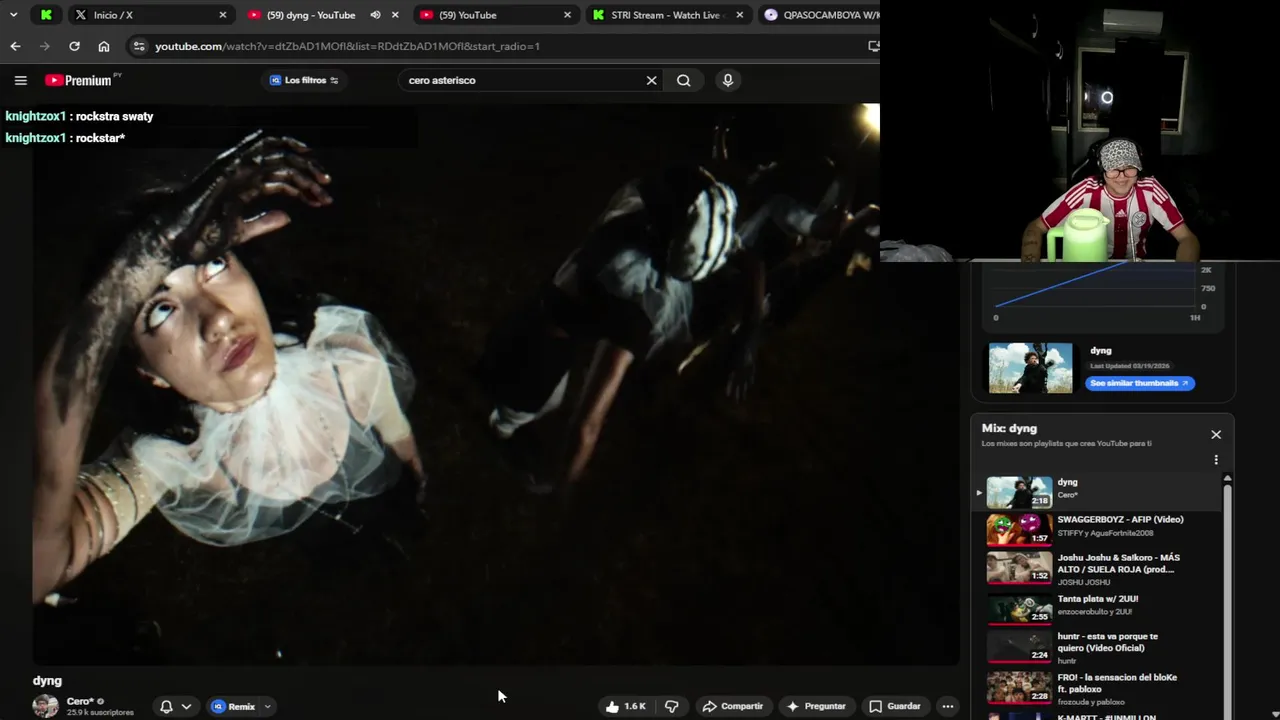Click scrollbar up arrow in mix list

1227,479
